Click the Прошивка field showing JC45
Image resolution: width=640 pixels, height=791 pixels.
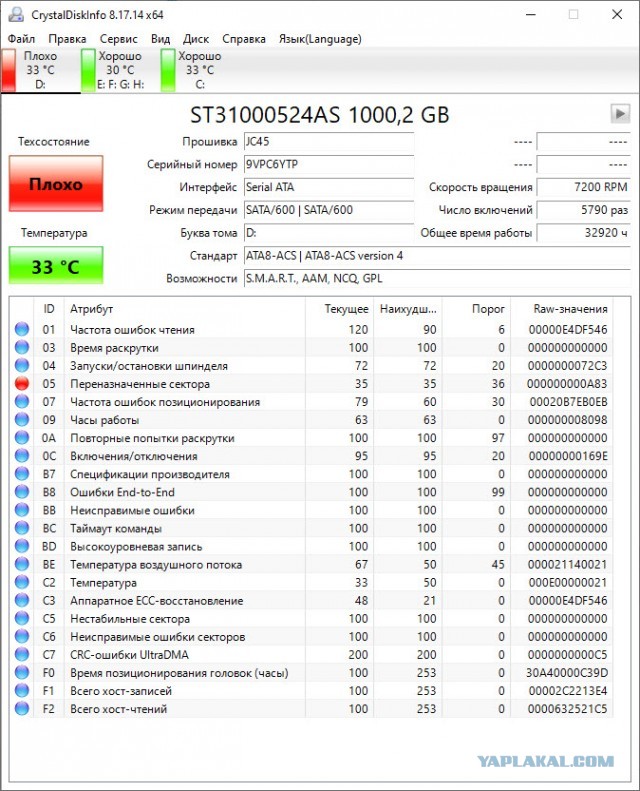[x=329, y=142]
